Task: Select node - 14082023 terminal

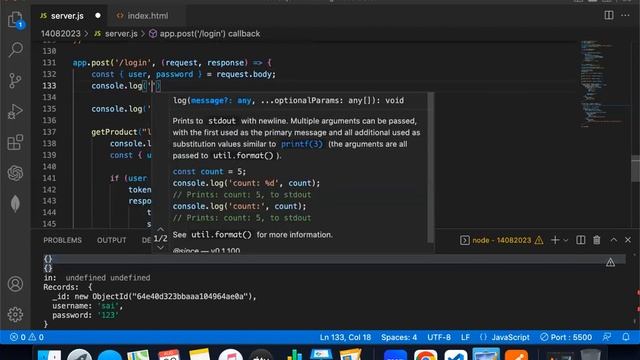Action: click(x=501, y=240)
